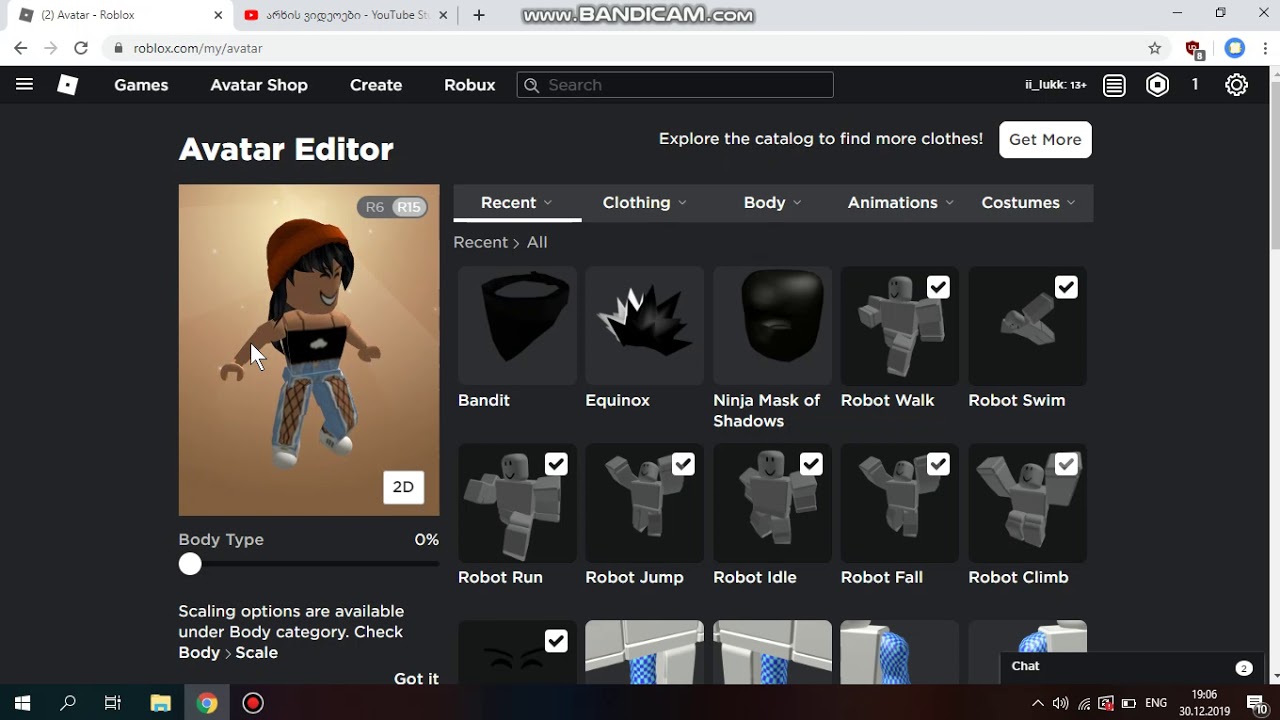
Task: Uncheck the Robot Jump animation
Action: tap(683, 464)
